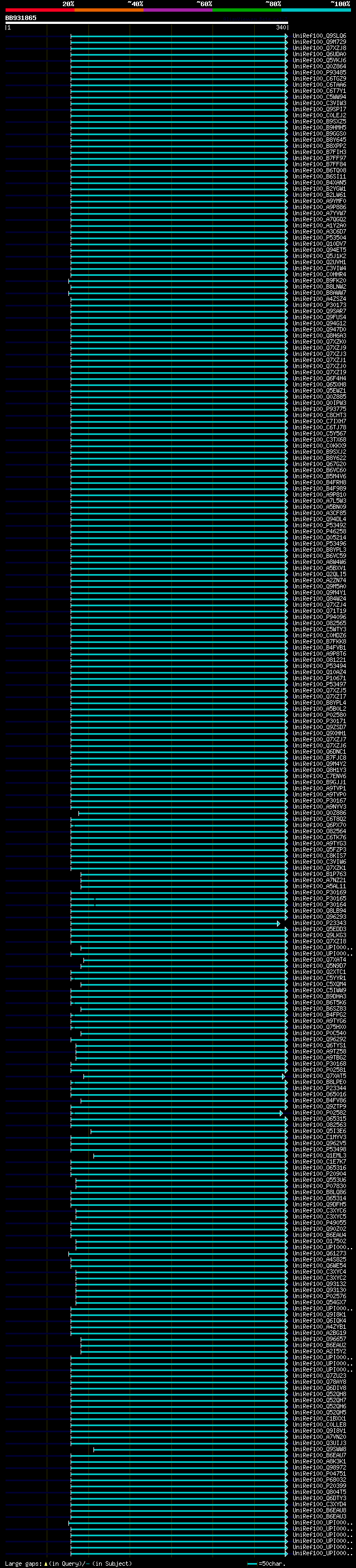Select the UniRef100_C6T7Y1 label
Screen dimensions: 356x1568
click(319, 91)
